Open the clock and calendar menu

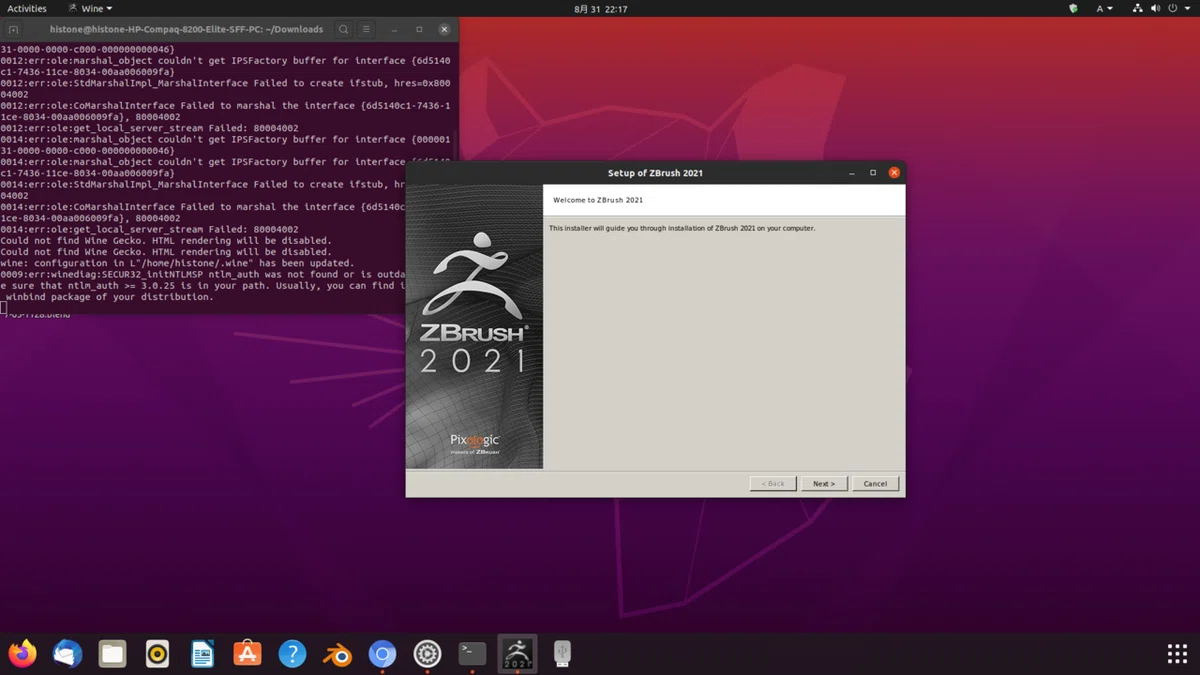[x=601, y=8]
